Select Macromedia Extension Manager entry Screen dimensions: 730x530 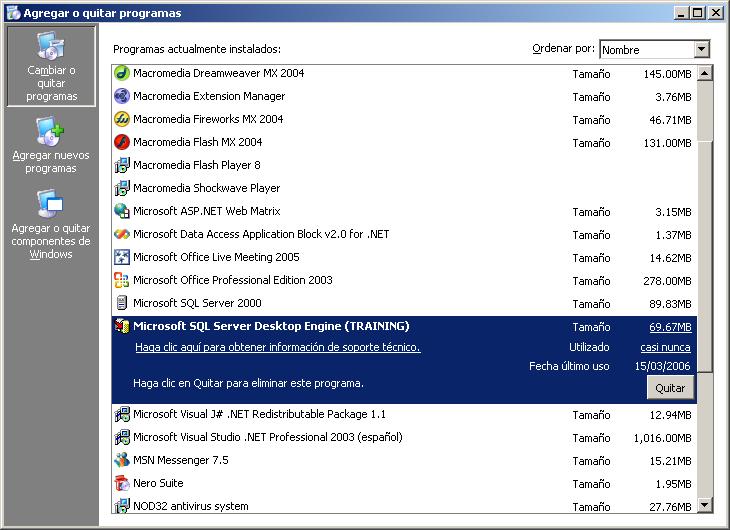pyautogui.click(x=404, y=96)
